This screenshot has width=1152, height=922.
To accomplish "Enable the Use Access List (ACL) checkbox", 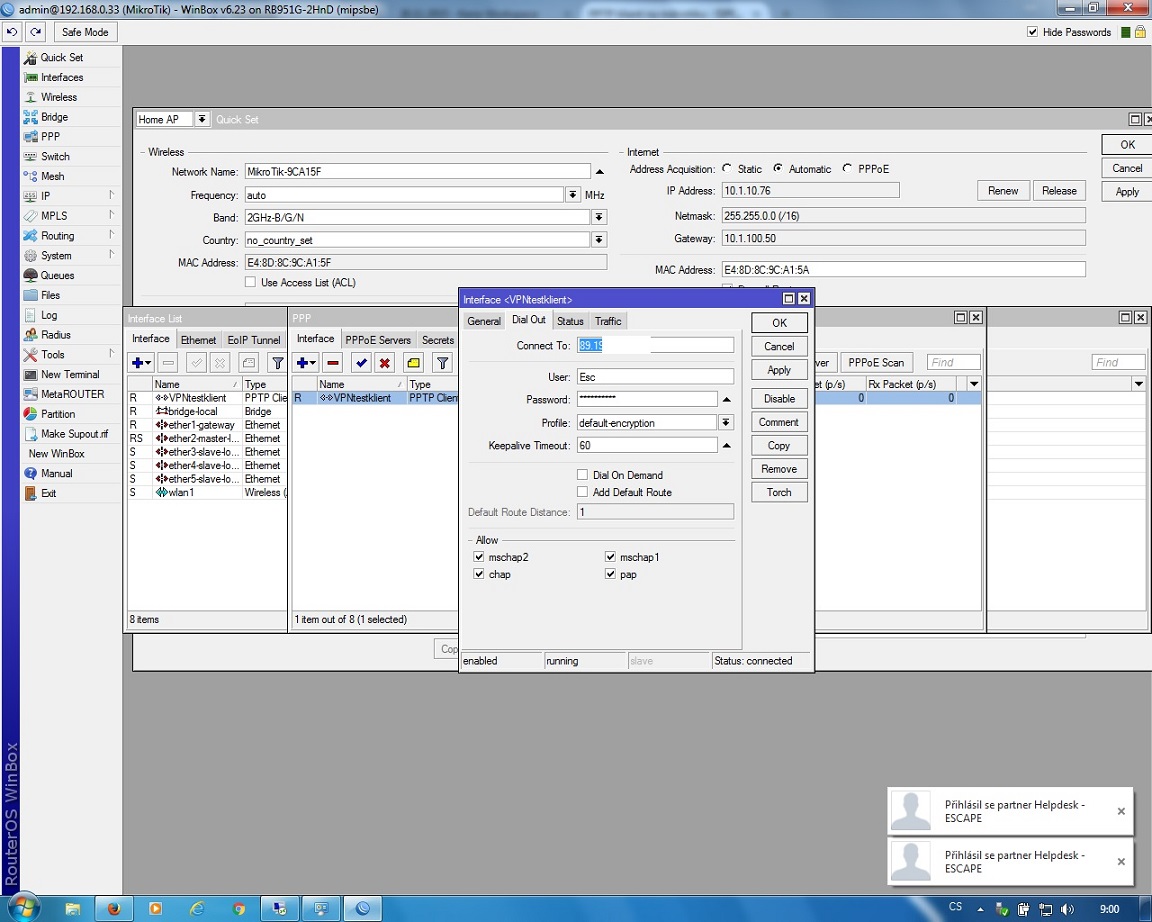I will tap(251, 282).
